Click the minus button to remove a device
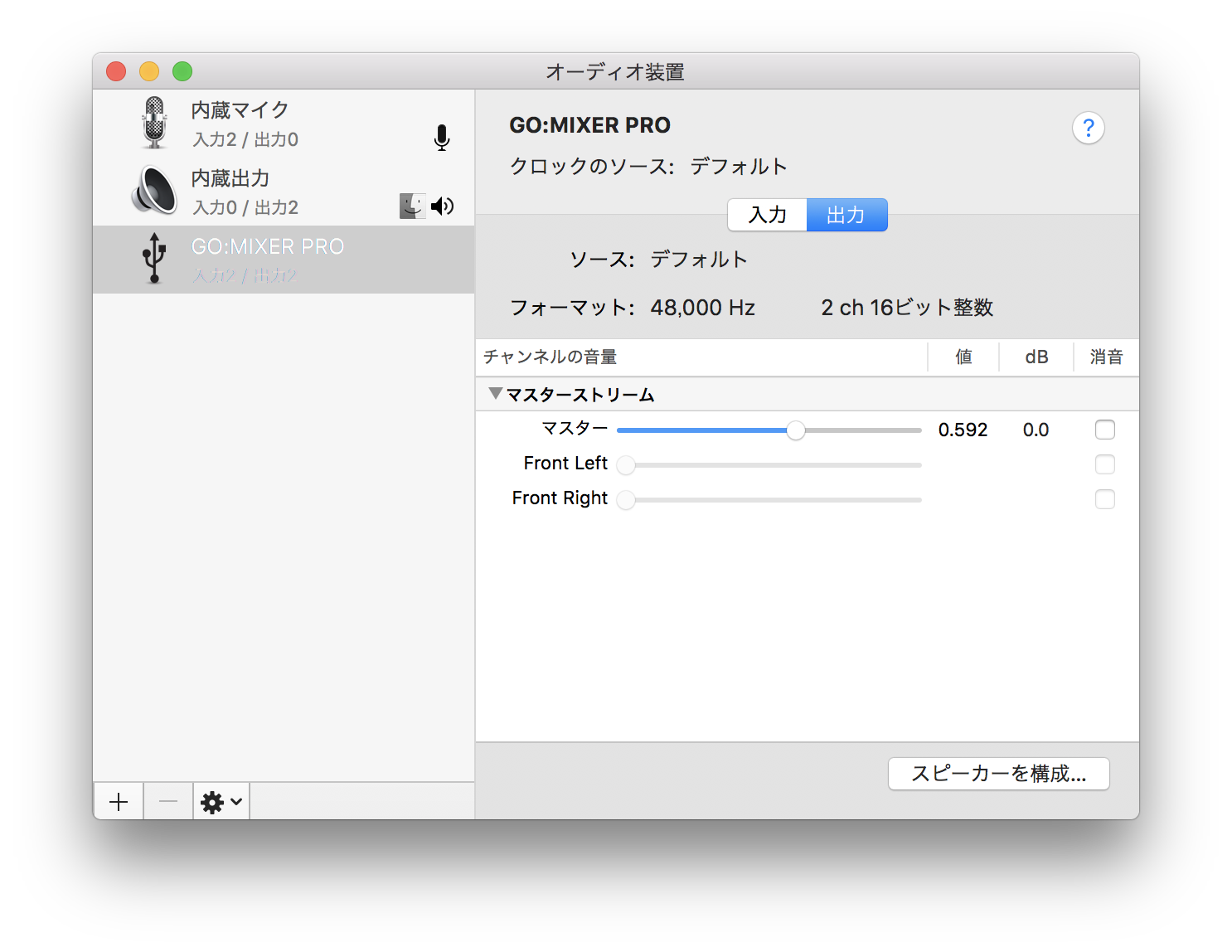Image resolution: width=1232 pixels, height=952 pixels. 168,802
